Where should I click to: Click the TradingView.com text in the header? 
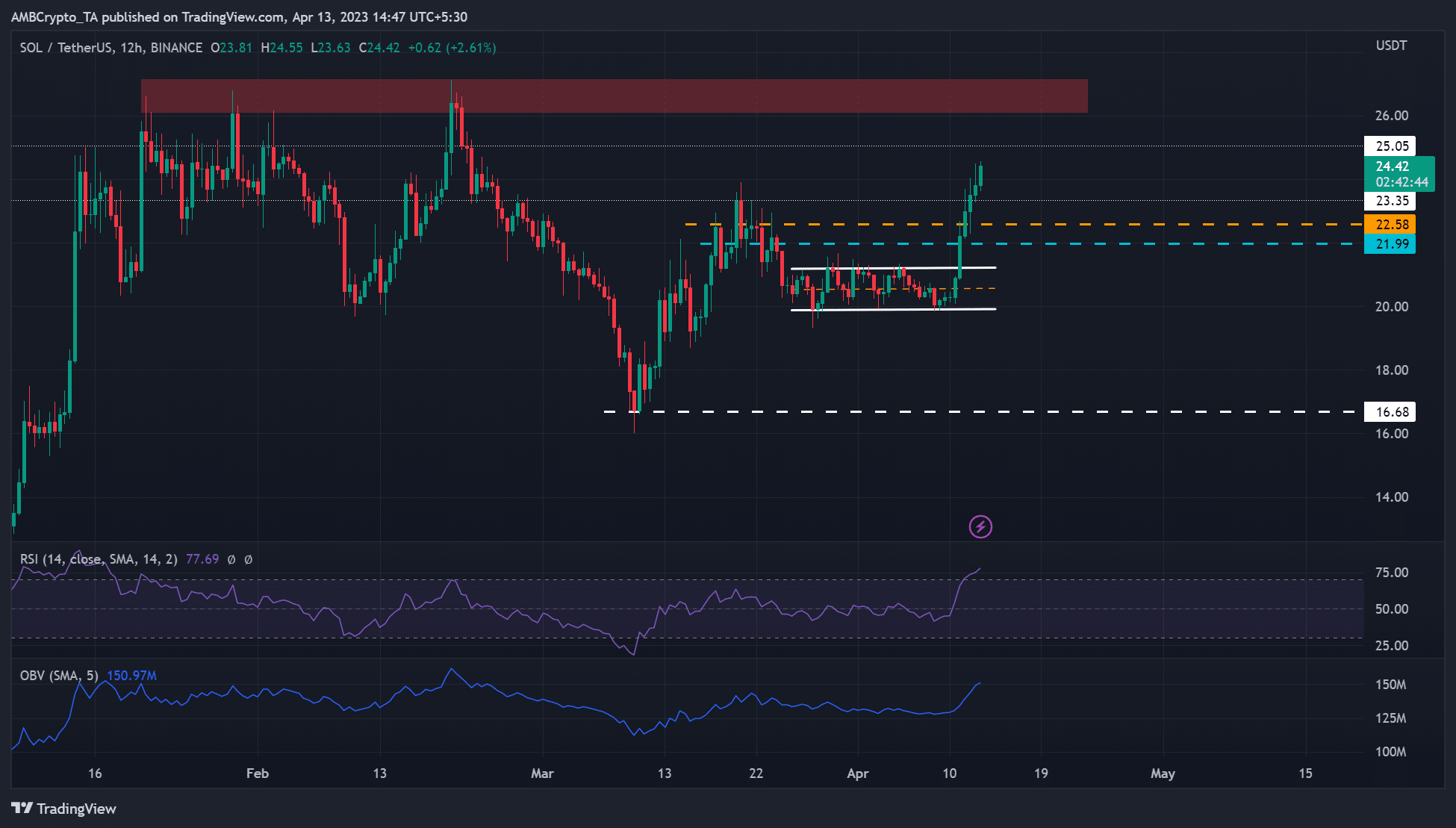tap(231, 16)
